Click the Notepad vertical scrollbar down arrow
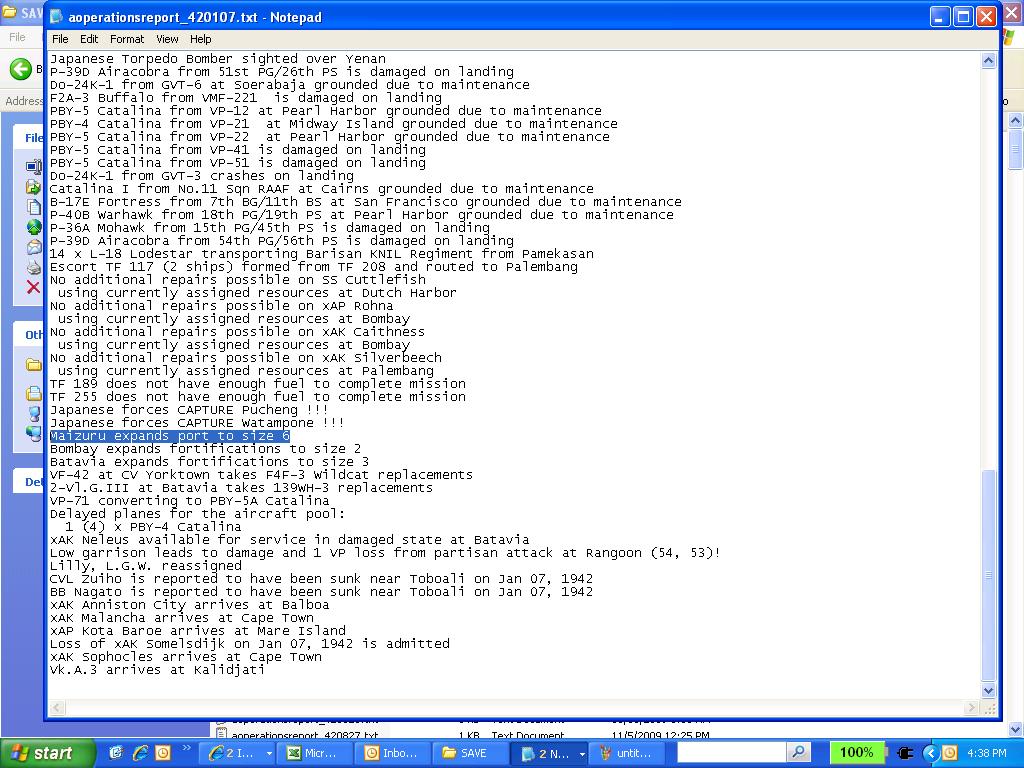This screenshot has height=768, width=1024. point(989,690)
